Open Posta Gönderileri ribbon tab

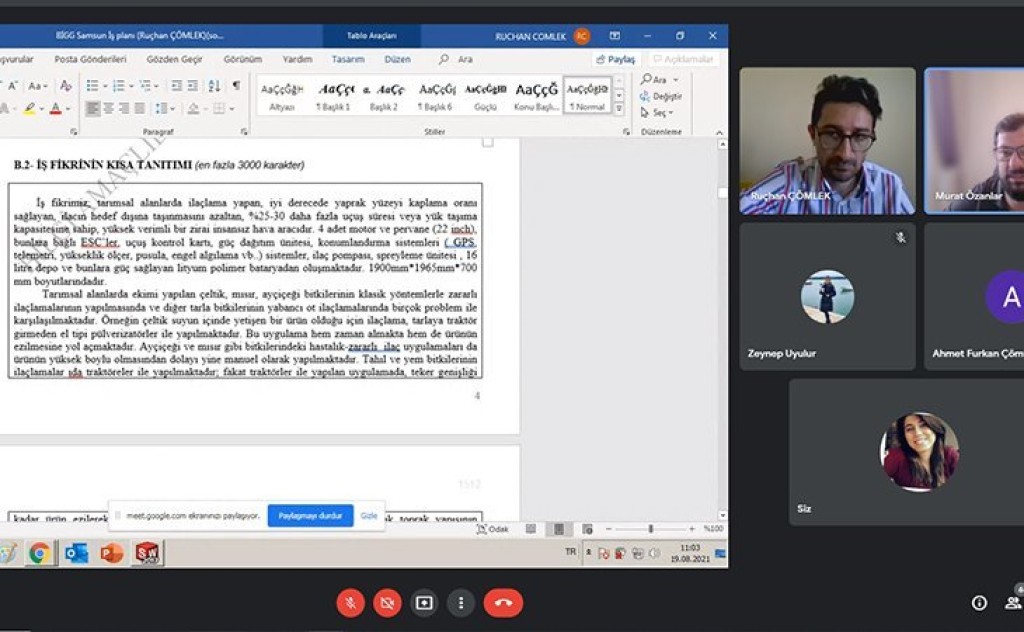pos(90,59)
